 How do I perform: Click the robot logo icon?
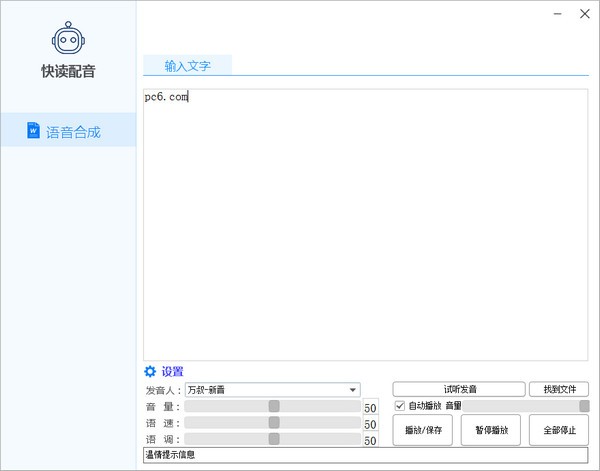click(x=68, y=39)
